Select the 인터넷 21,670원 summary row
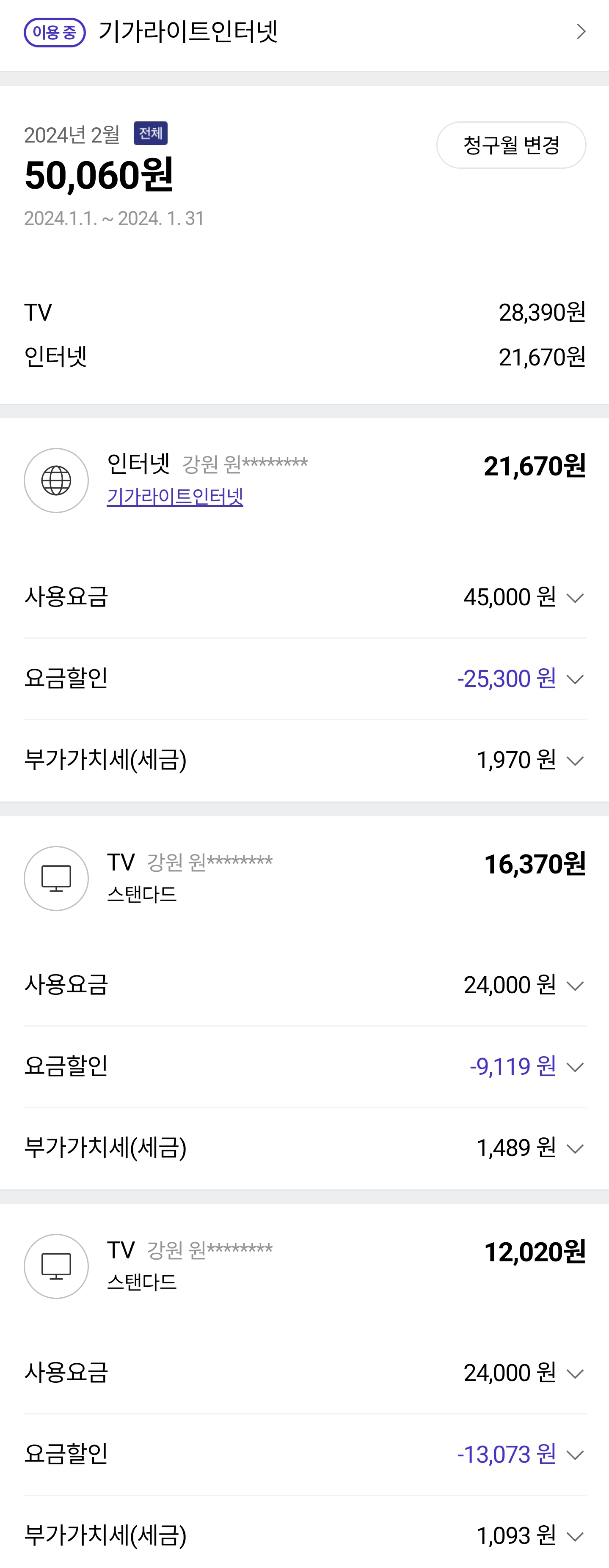This screenshot has width=609, height=1568. click(x=305, y=357)
